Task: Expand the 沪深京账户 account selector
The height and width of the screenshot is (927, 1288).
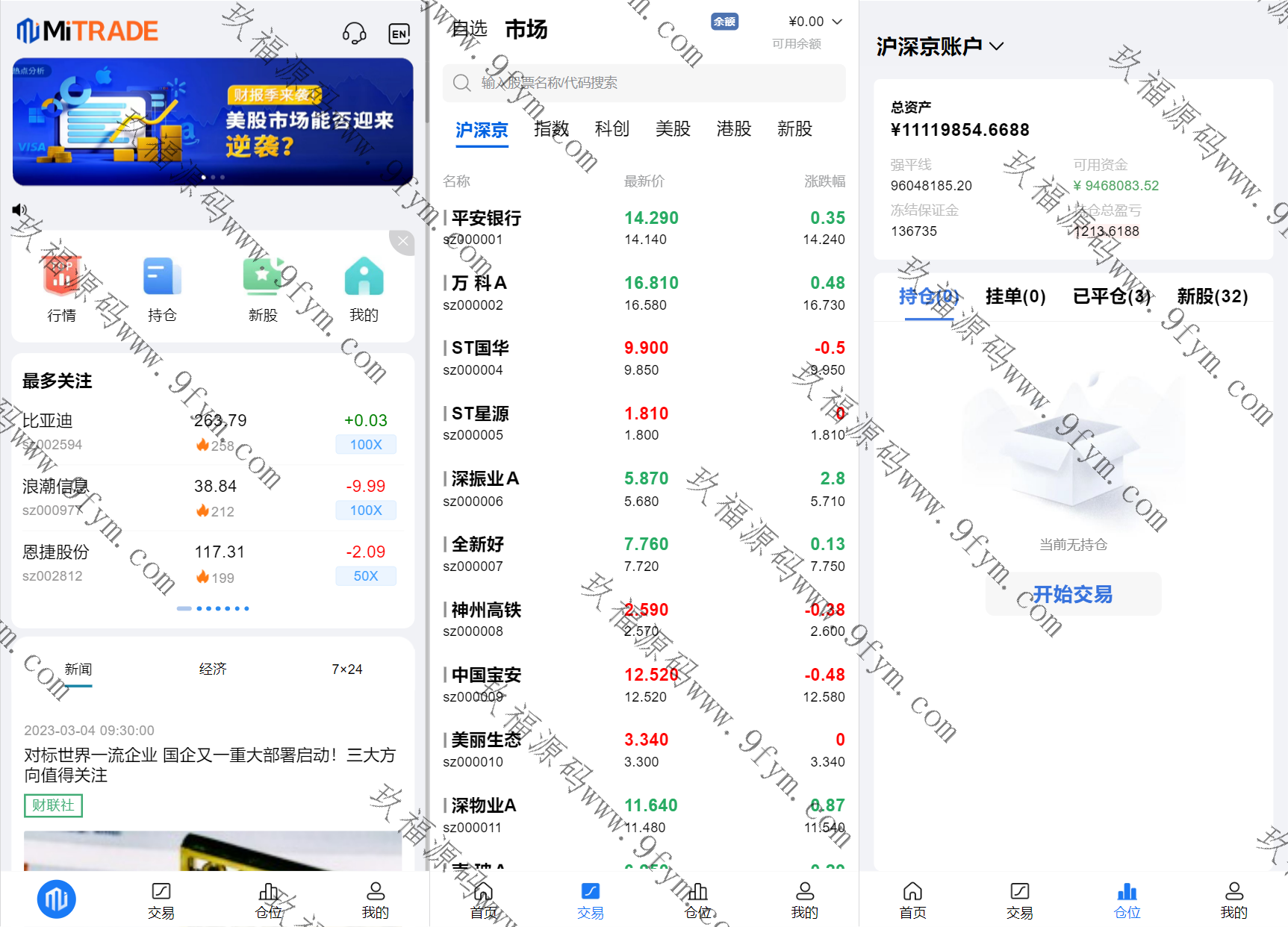Action: [x=939, y=46]
